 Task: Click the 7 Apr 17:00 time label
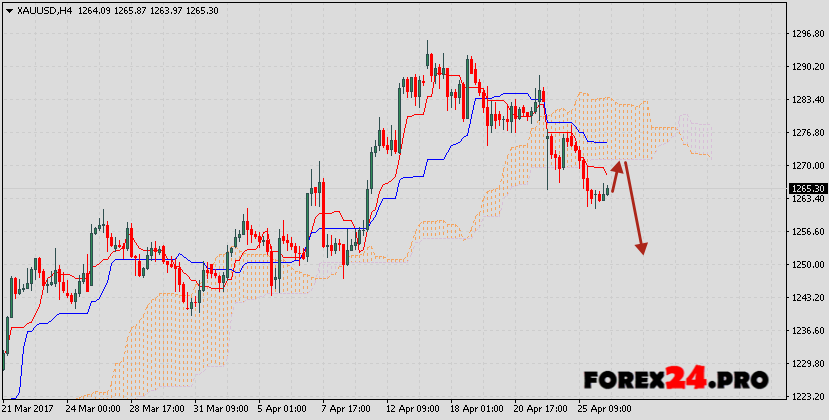coord(347,409)
